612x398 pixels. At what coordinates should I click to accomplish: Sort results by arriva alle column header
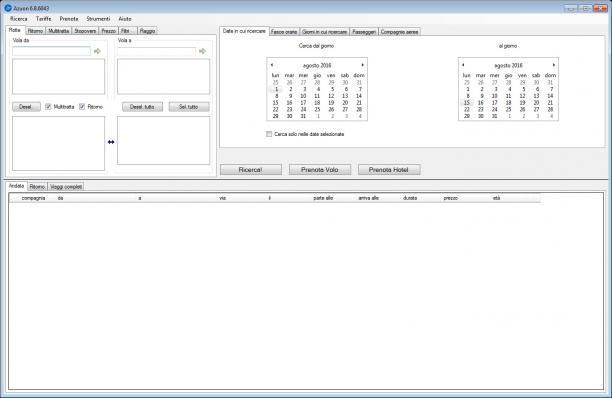pyautogui.click(x=368, y=198)
